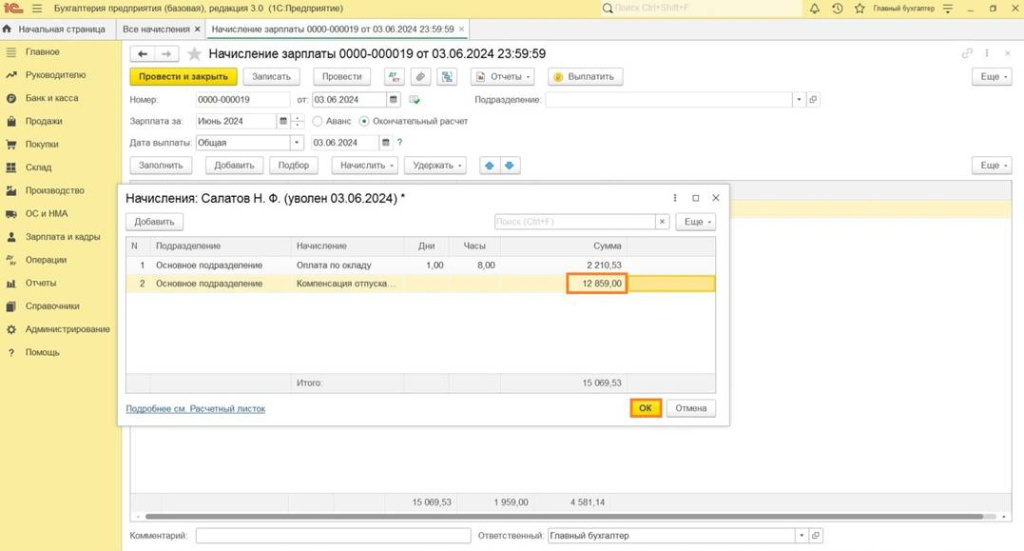The image size is (1024, 551).
Task: Click the favorites star in title bar
Action: 858,8
